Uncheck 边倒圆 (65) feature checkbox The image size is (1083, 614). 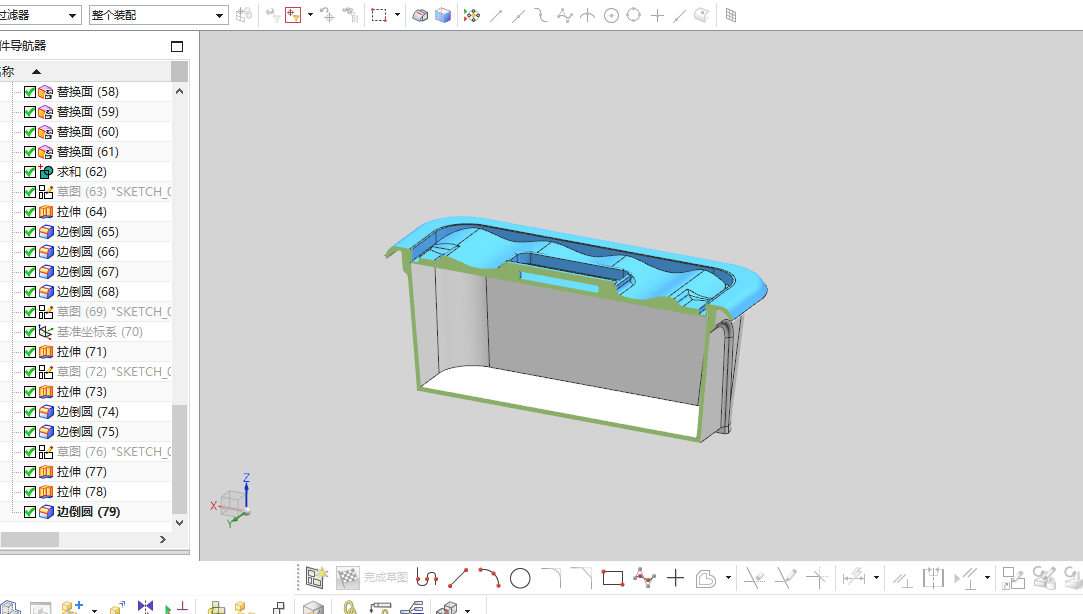30,232
